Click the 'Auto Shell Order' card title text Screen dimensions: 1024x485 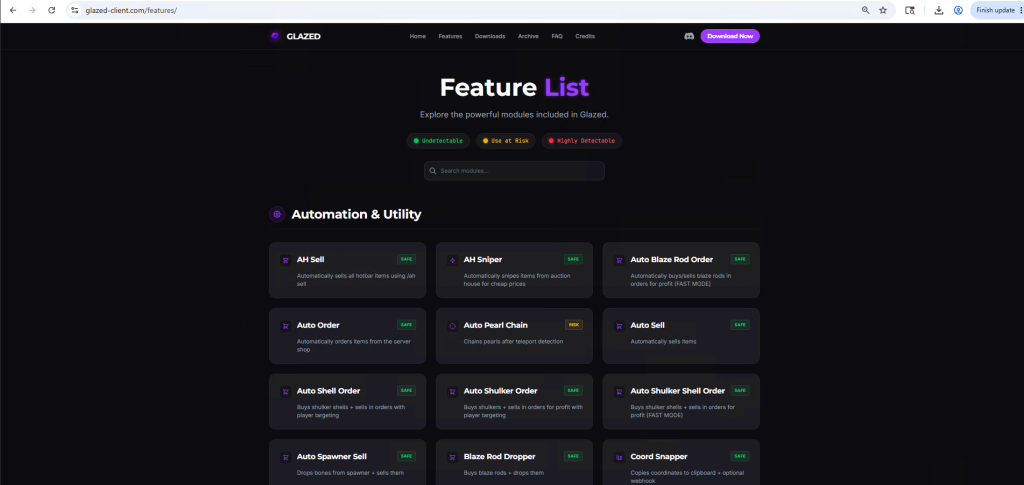click(x=328, y=391)
